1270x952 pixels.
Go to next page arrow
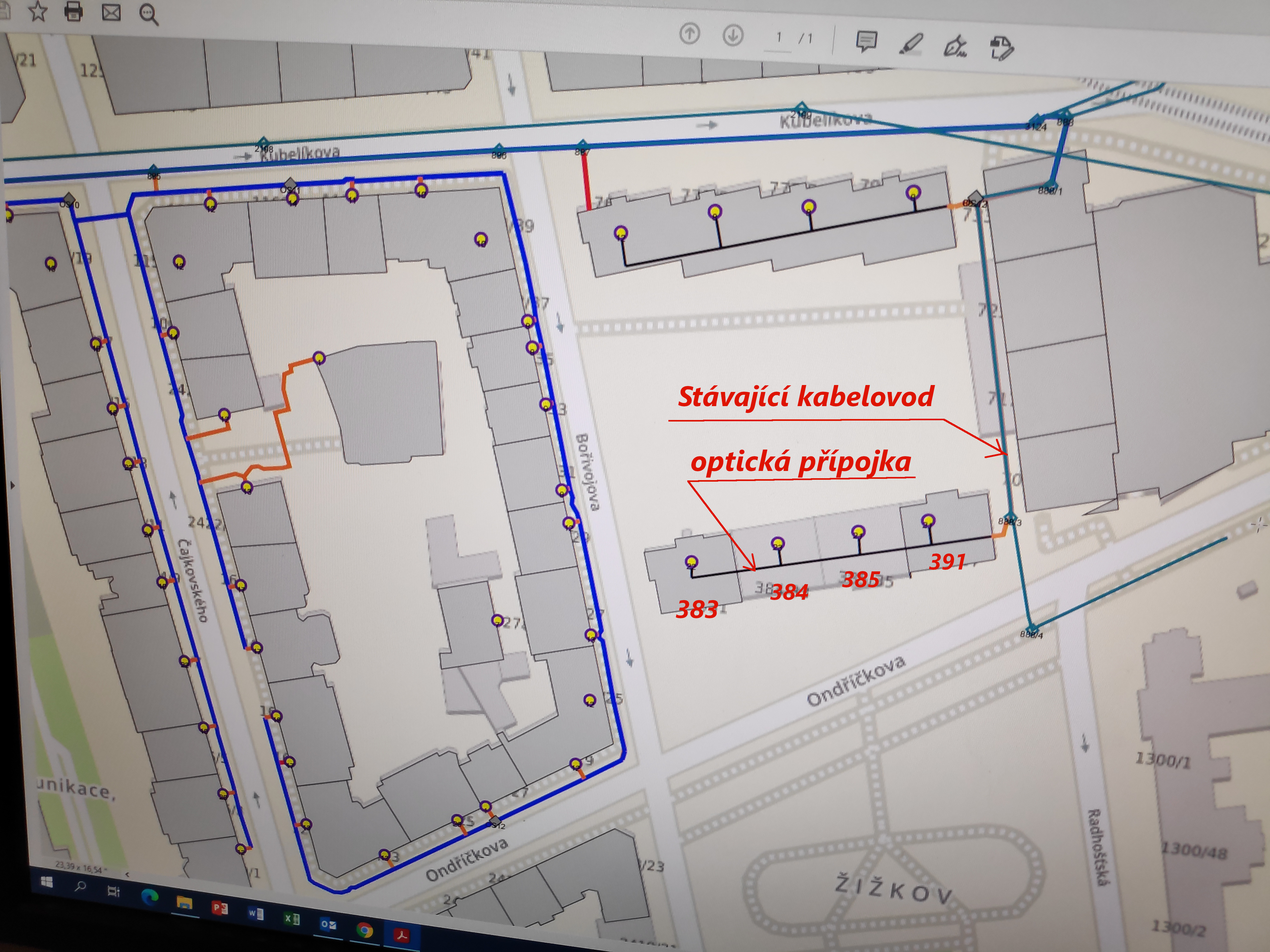pos(733,36)
